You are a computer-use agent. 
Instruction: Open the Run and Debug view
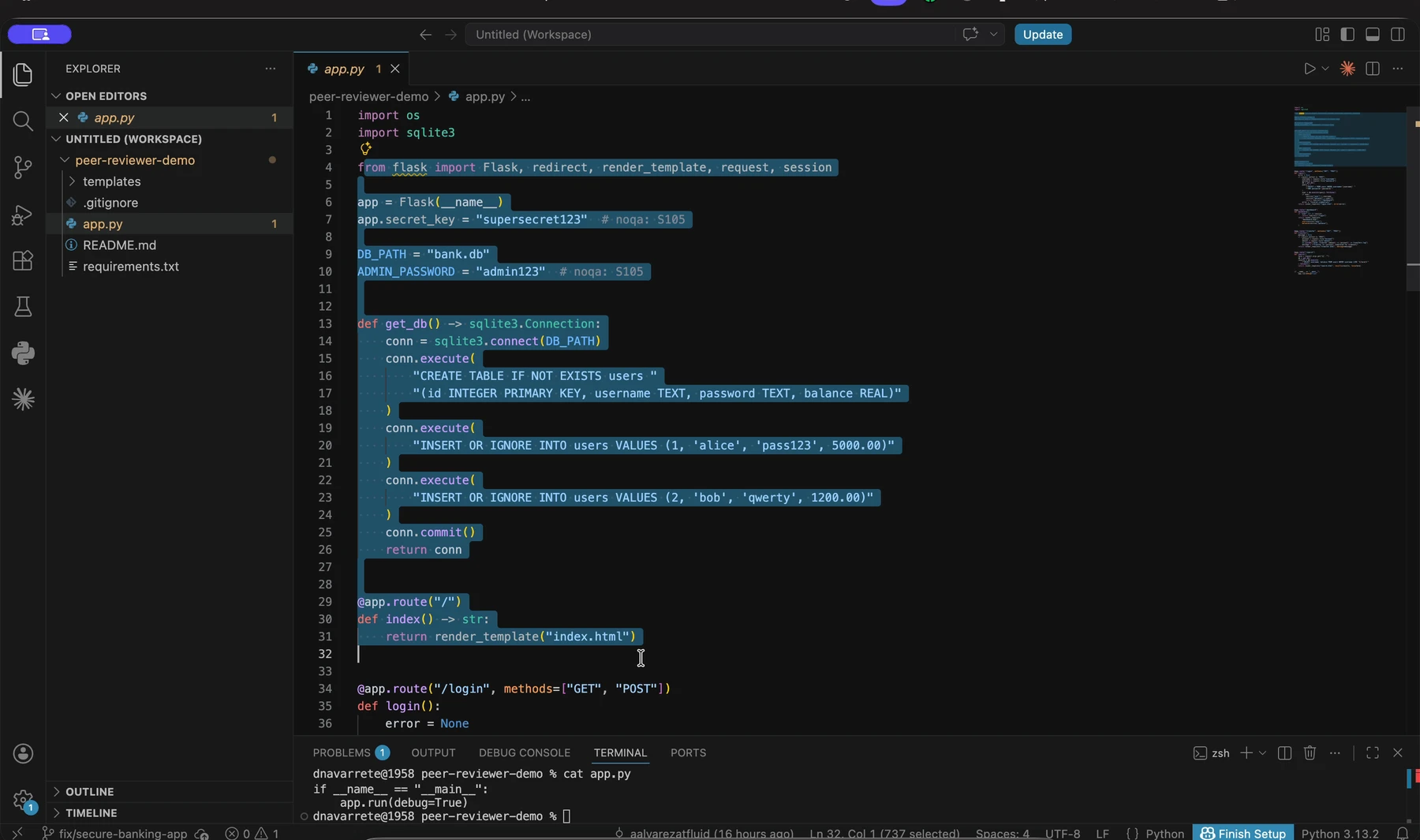[x=23, y=214]
